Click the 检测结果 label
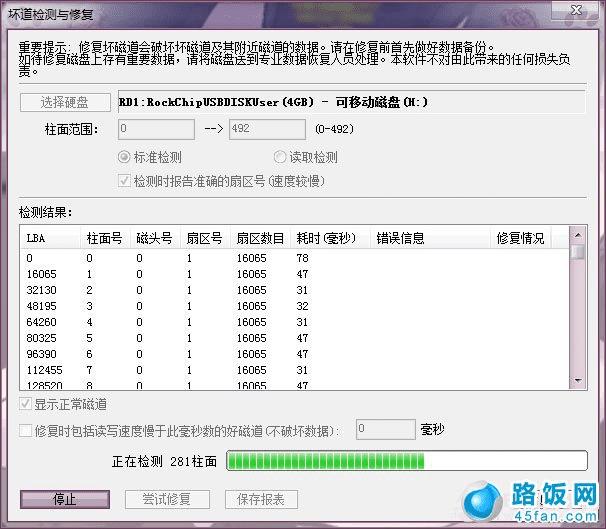The image size is (606, 529). click(46, 212)
